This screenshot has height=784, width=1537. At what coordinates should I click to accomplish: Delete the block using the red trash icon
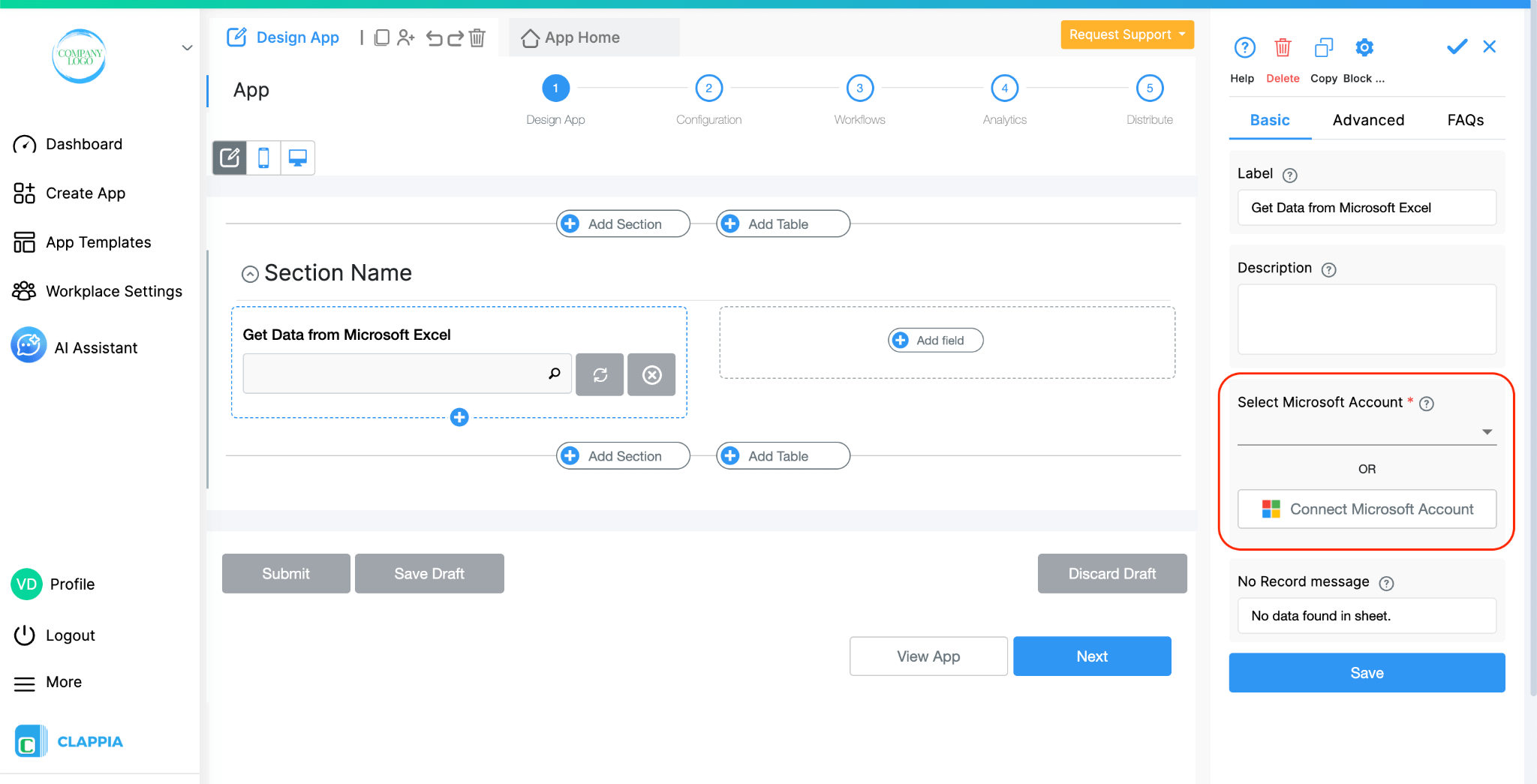click(x=1283, y=48)
